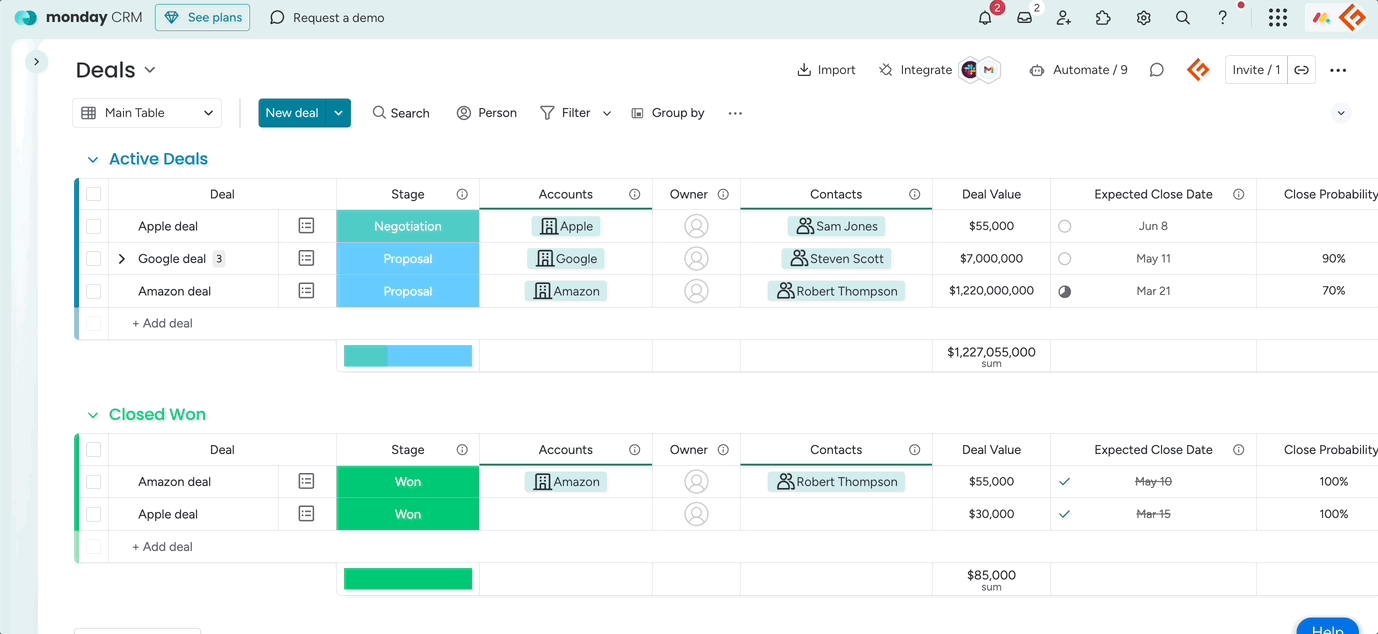Screen dimensions: 1378x634
Task: Assign owner avatar for Apple deal in Active Deals
Action: click(x=696, y=226)
